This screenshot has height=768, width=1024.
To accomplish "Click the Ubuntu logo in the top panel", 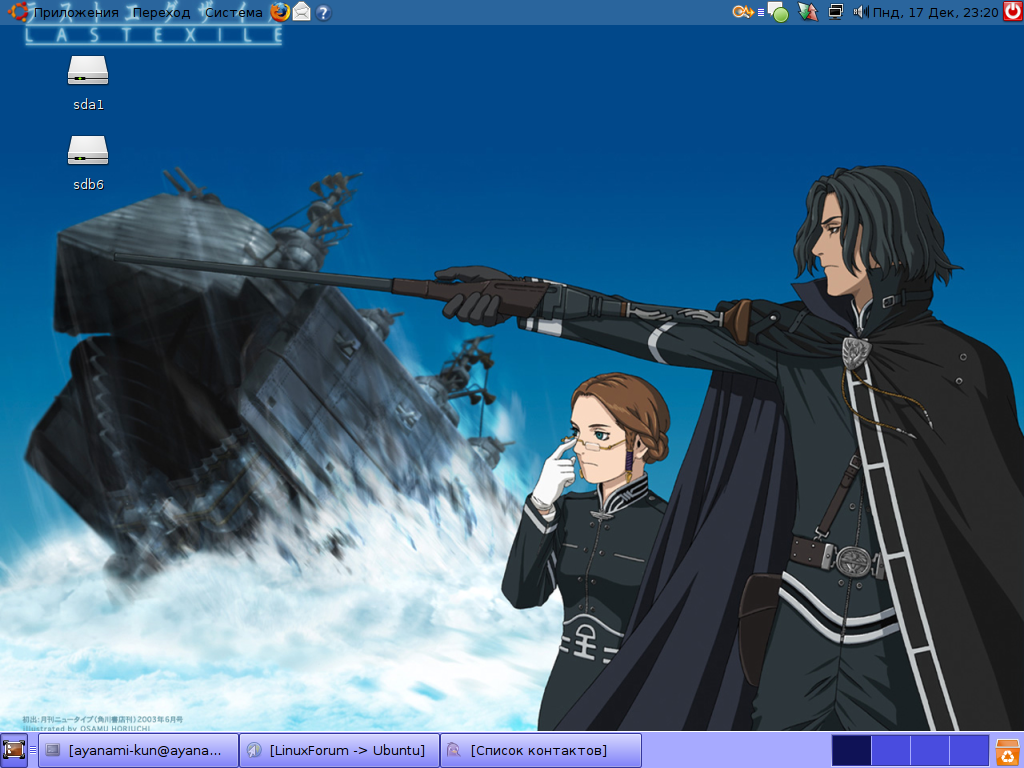I will pyautogui.click(x=17, y=12).
